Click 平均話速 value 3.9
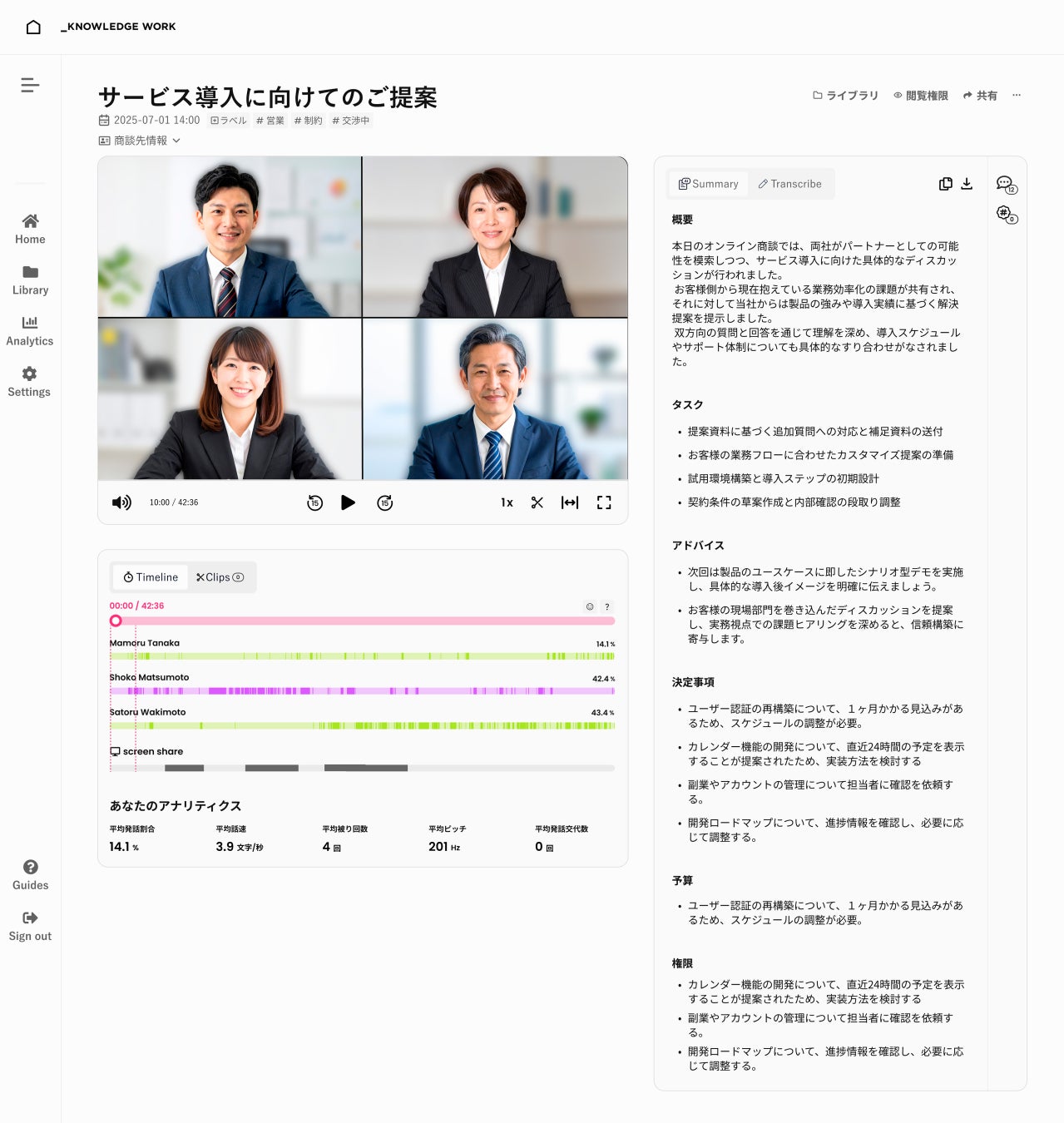This screenshot has height=1123, width=1064. tap(240, 847)
